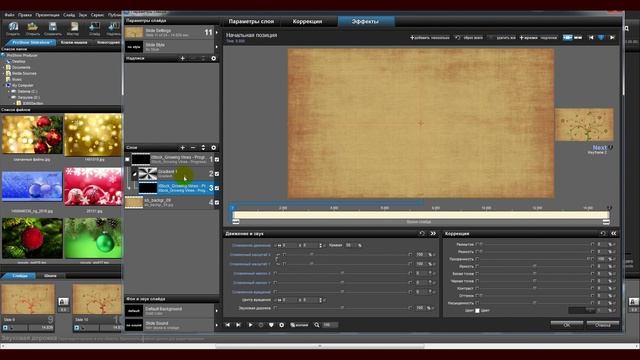The width and height of the screenshot is (640, 360).
Task: Copy corrections back with the double left arrows
Action: [613, 233]
